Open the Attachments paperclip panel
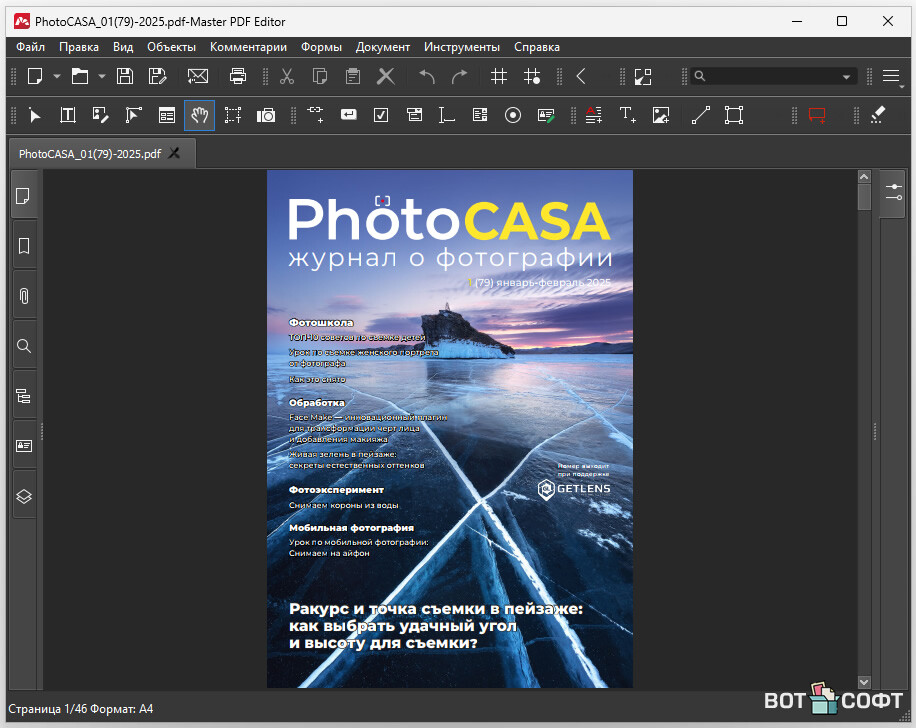Viewport: 916px width, 728px height. pyautogui.click(x=24, y=296)
